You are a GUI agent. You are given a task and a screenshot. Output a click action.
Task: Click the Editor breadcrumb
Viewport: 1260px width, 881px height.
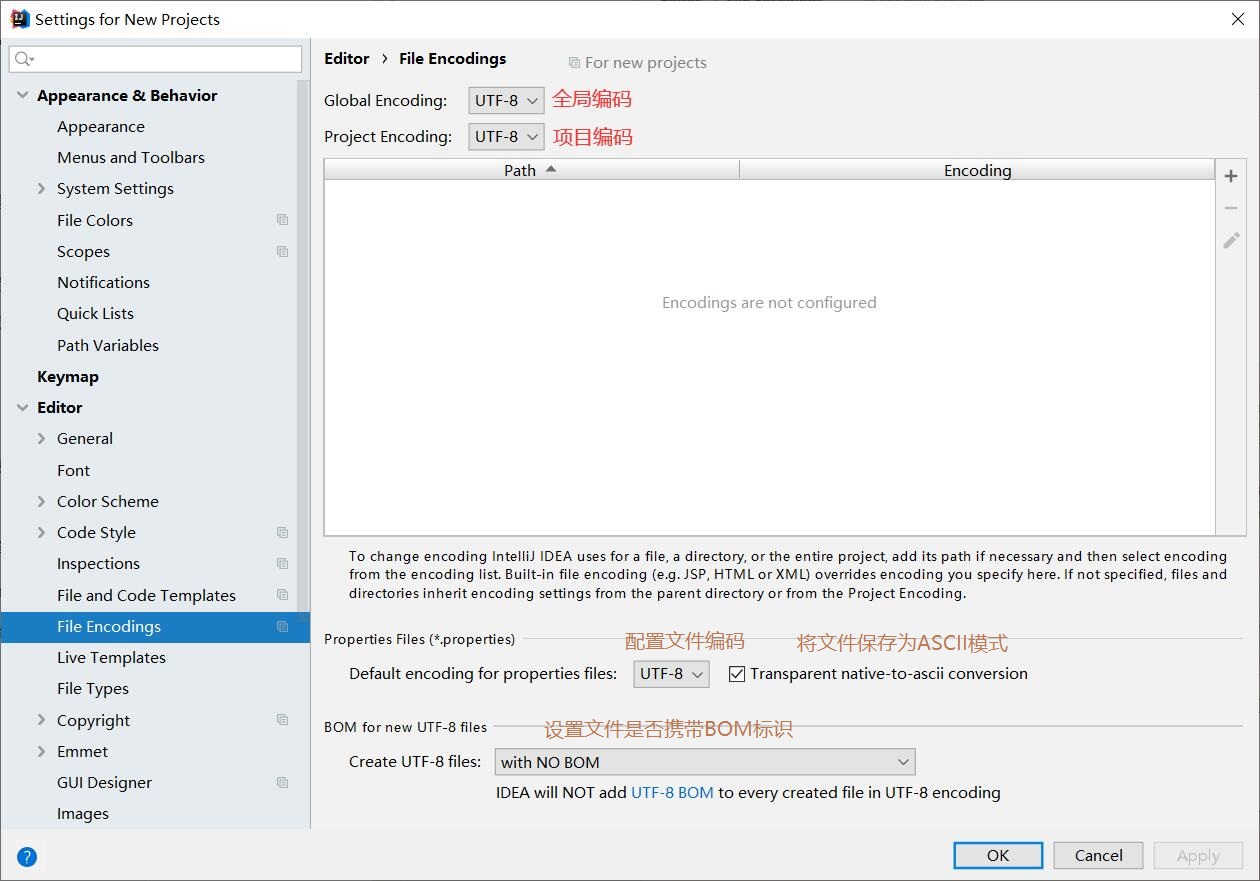(347, 58)
